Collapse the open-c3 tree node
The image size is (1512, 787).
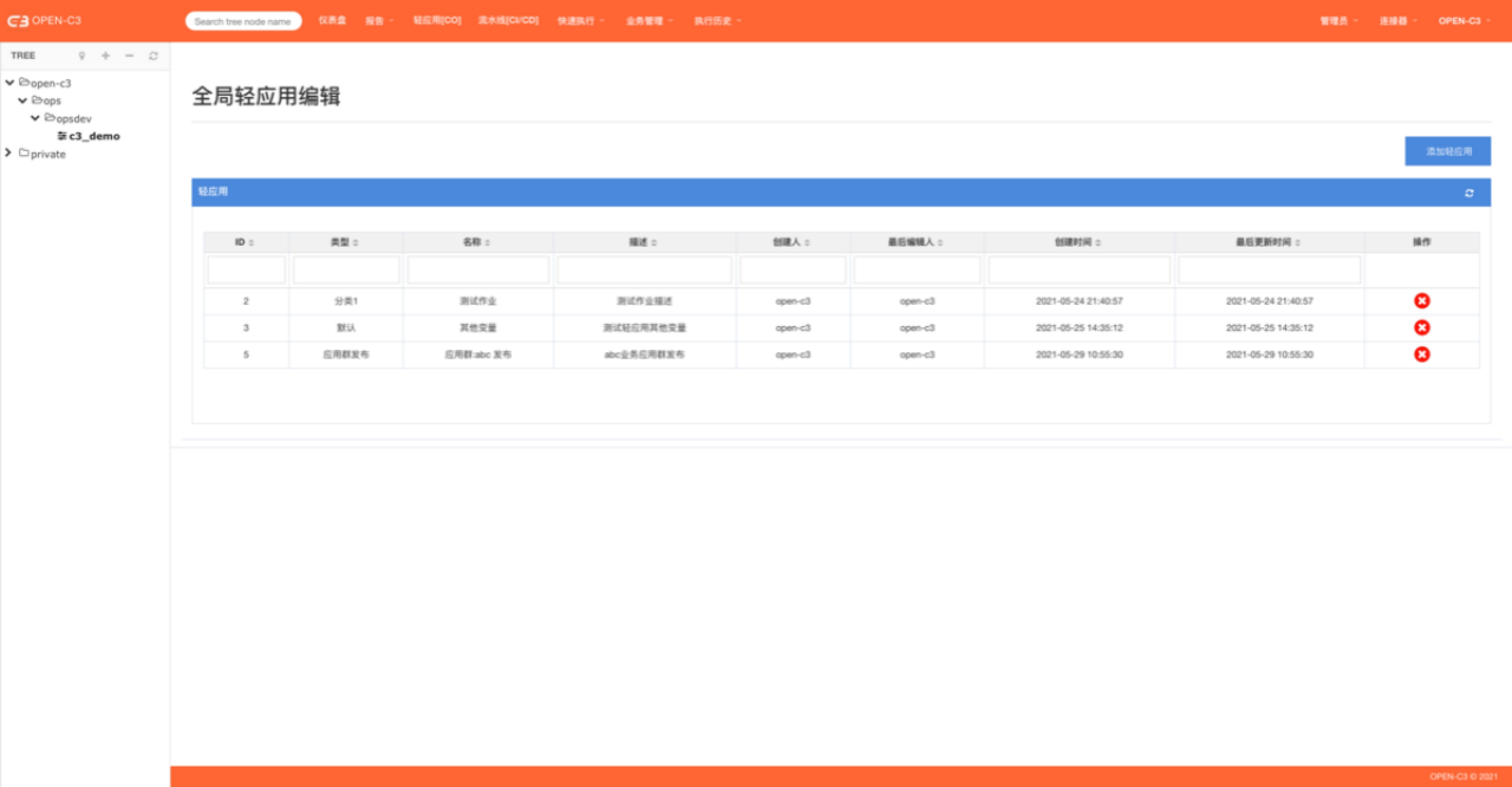(x=9, y=83)
